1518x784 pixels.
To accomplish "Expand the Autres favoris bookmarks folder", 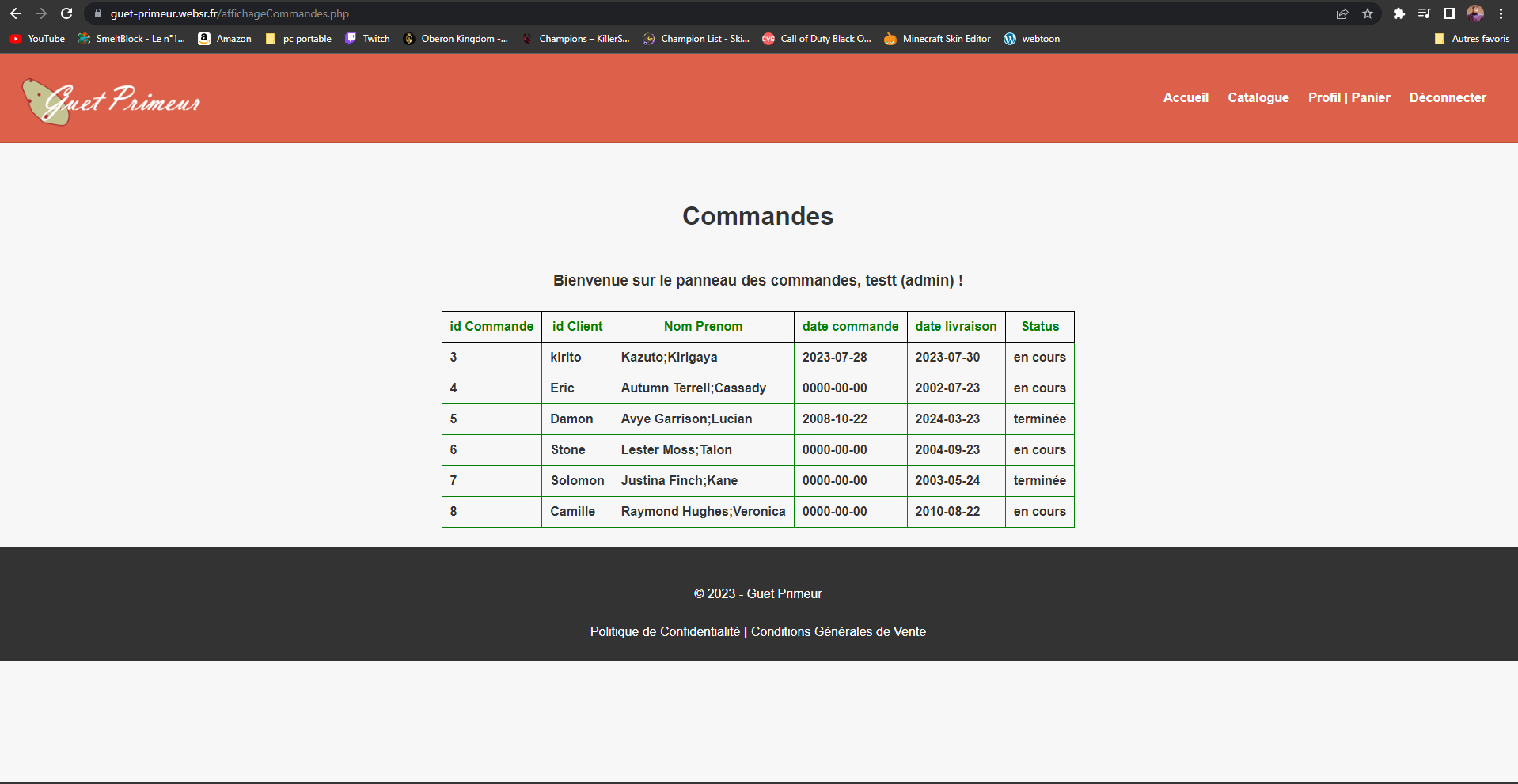I will [1472, 39].
